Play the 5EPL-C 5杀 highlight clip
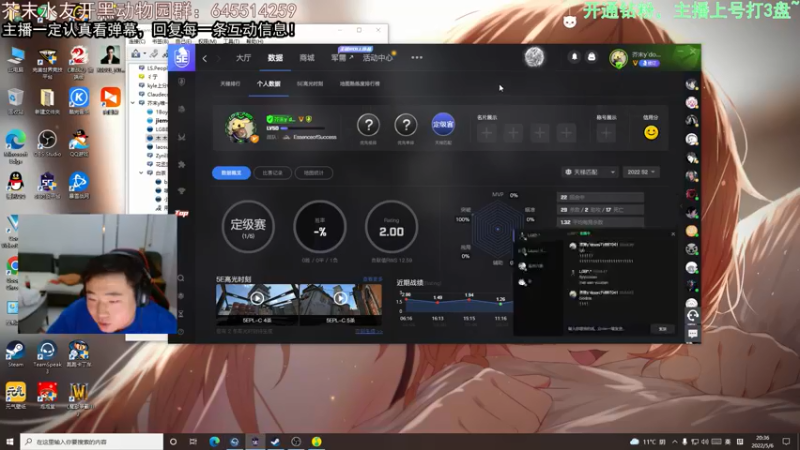The width and height of the screenshot is (800, 450). point(340,298)
